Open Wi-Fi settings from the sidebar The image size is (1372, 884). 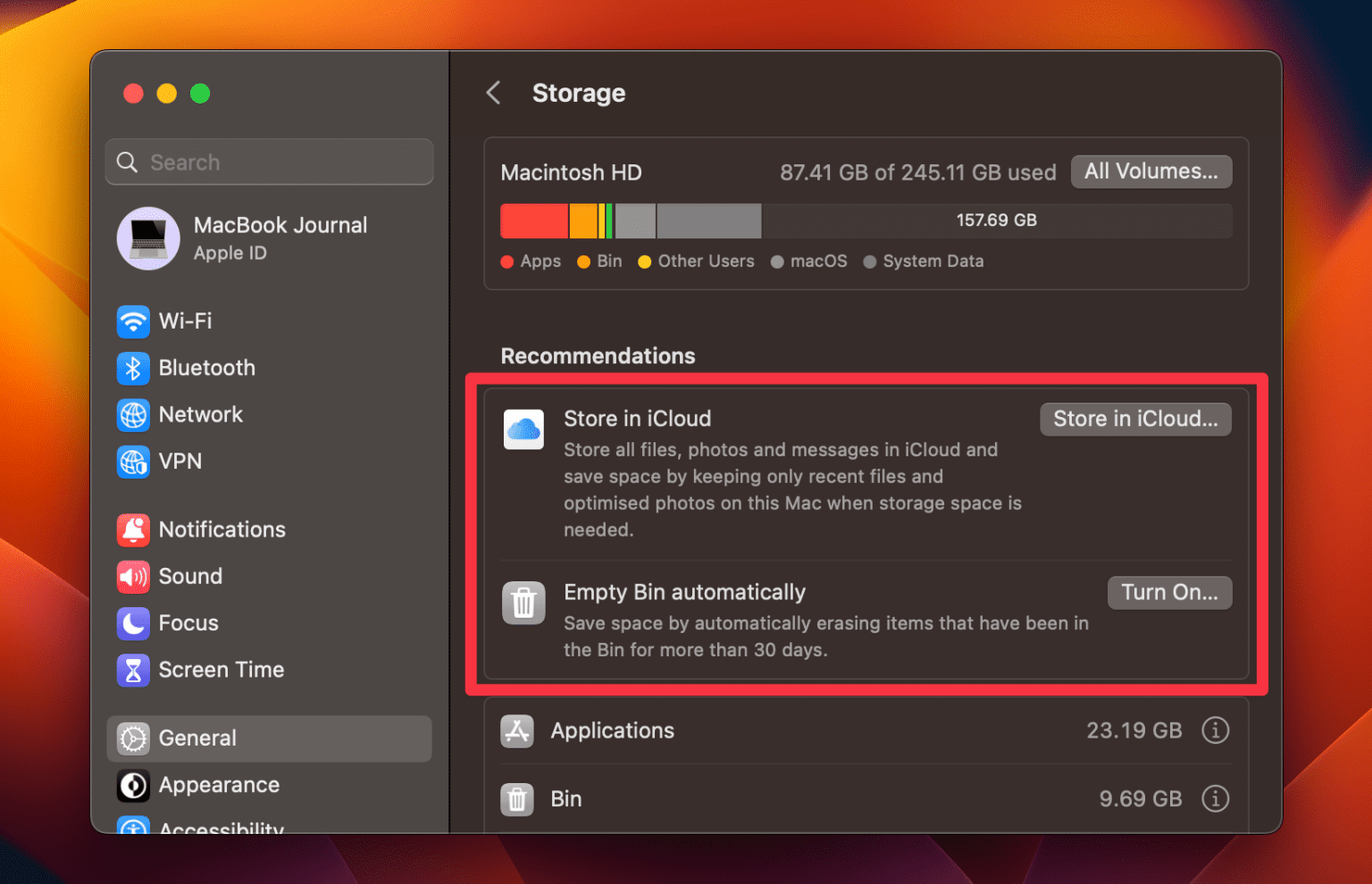[185, 321]
